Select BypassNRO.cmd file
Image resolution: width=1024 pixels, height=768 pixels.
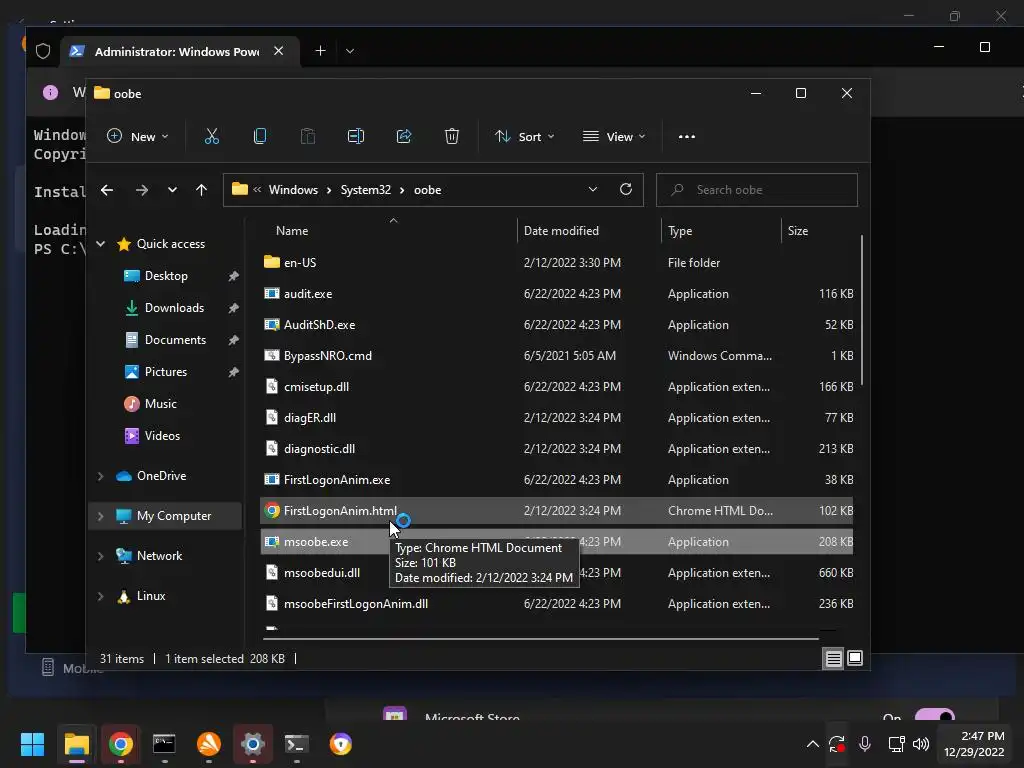point(556,356)
